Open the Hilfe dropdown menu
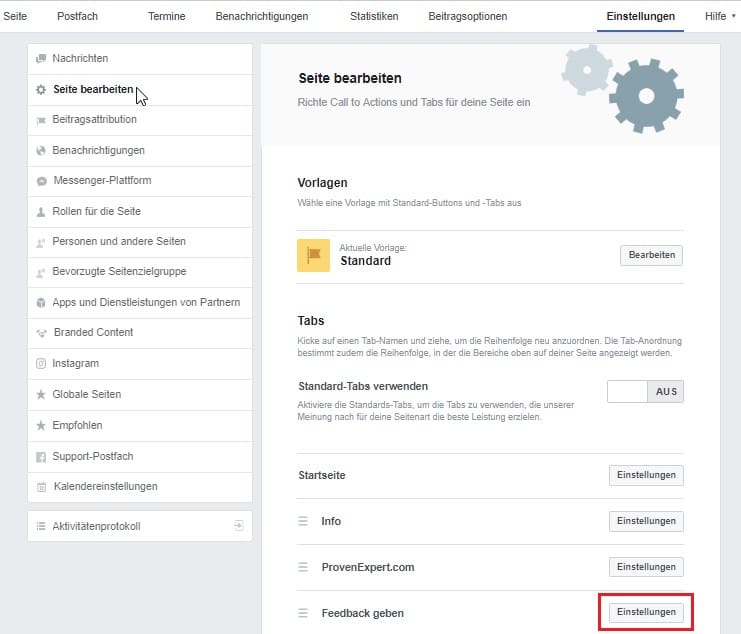741x634 pixels. click(719, 16)
